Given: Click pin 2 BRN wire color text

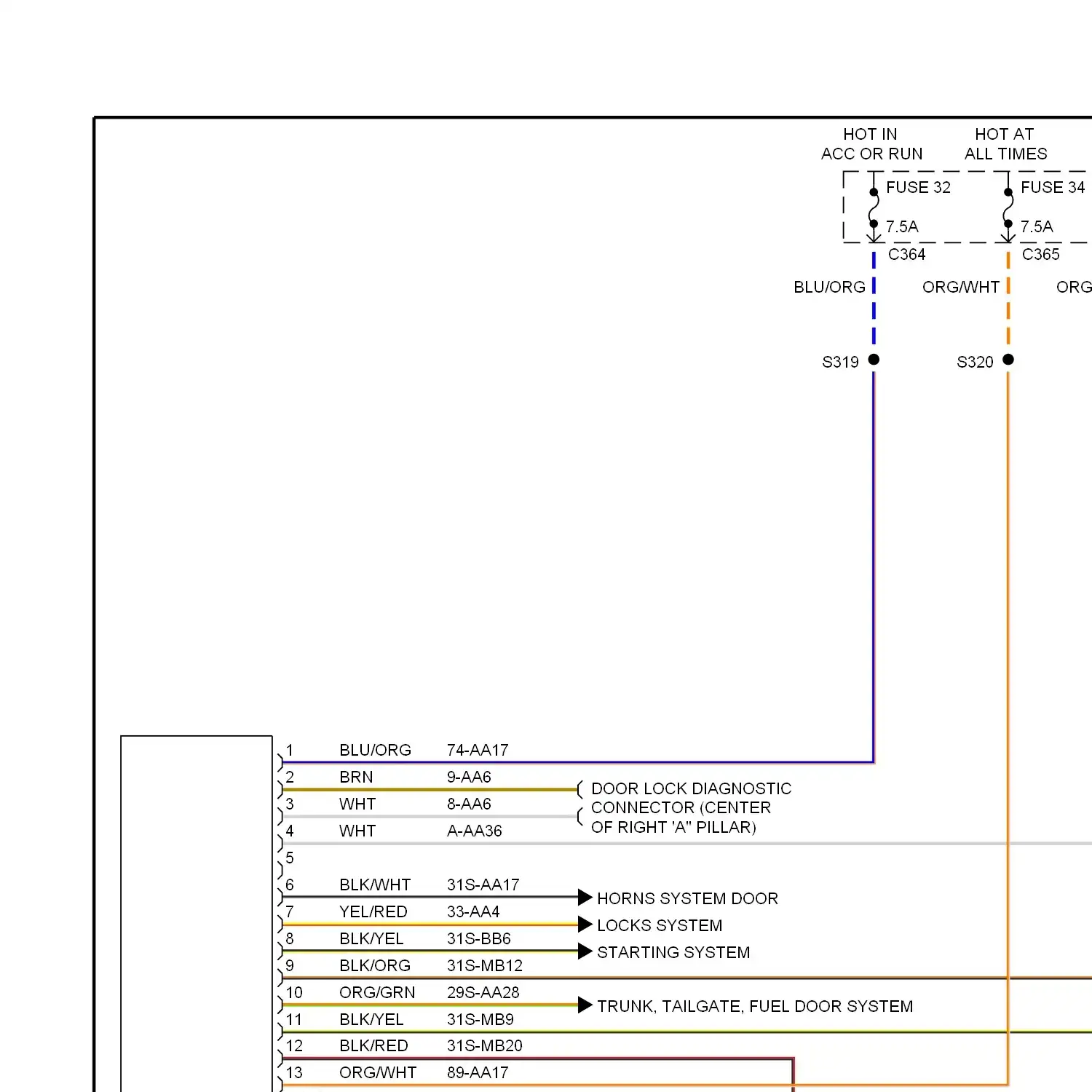Looking at the screenshot, I should click(x=356, y=777).
